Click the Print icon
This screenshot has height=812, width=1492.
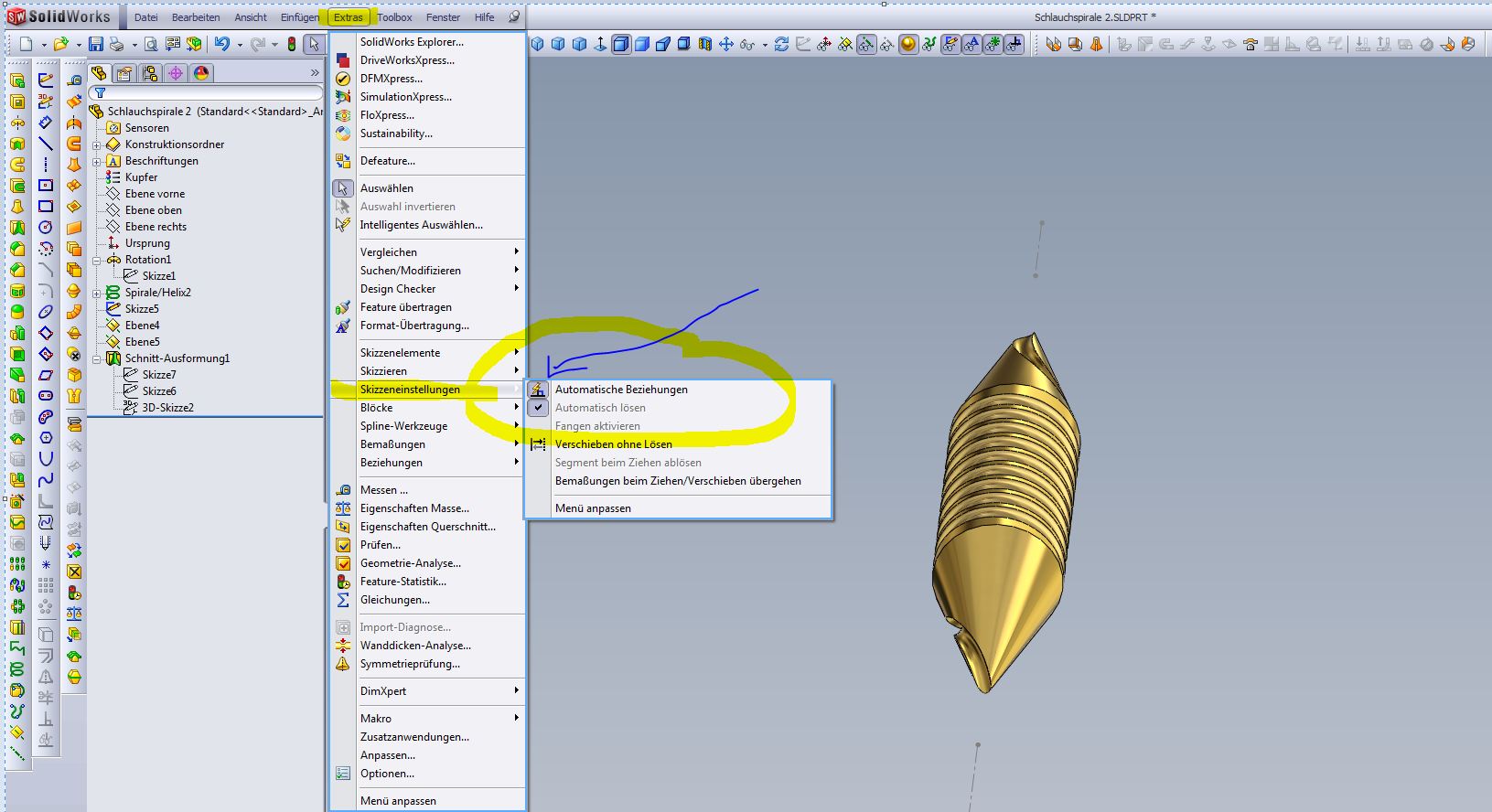[x=116, y=44]
